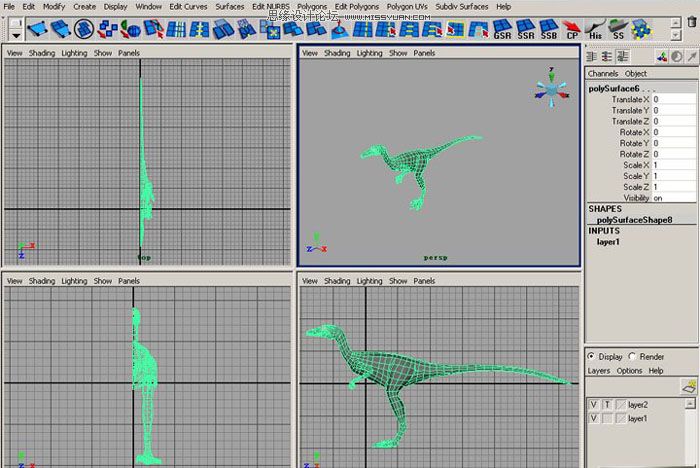
Task: Click the SSR shelf icon
Action: (x=526, y=28)
